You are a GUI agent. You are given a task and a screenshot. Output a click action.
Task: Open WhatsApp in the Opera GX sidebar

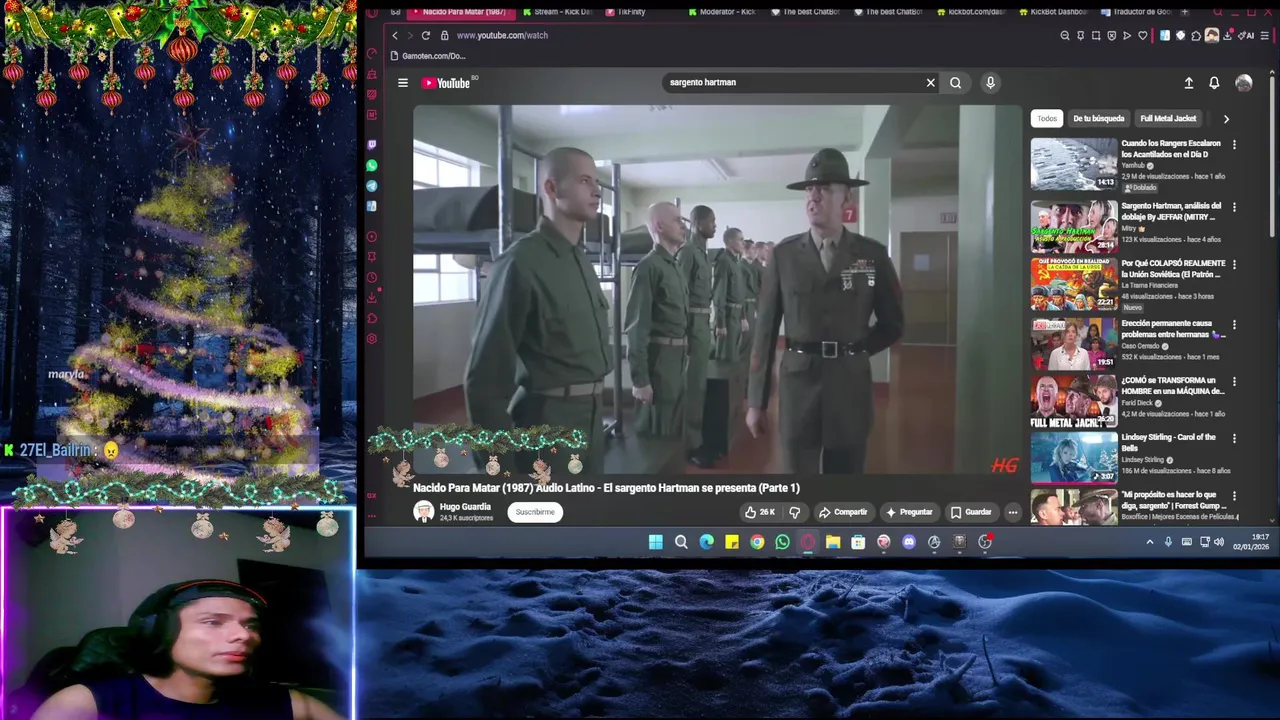[x=372, y=165]
